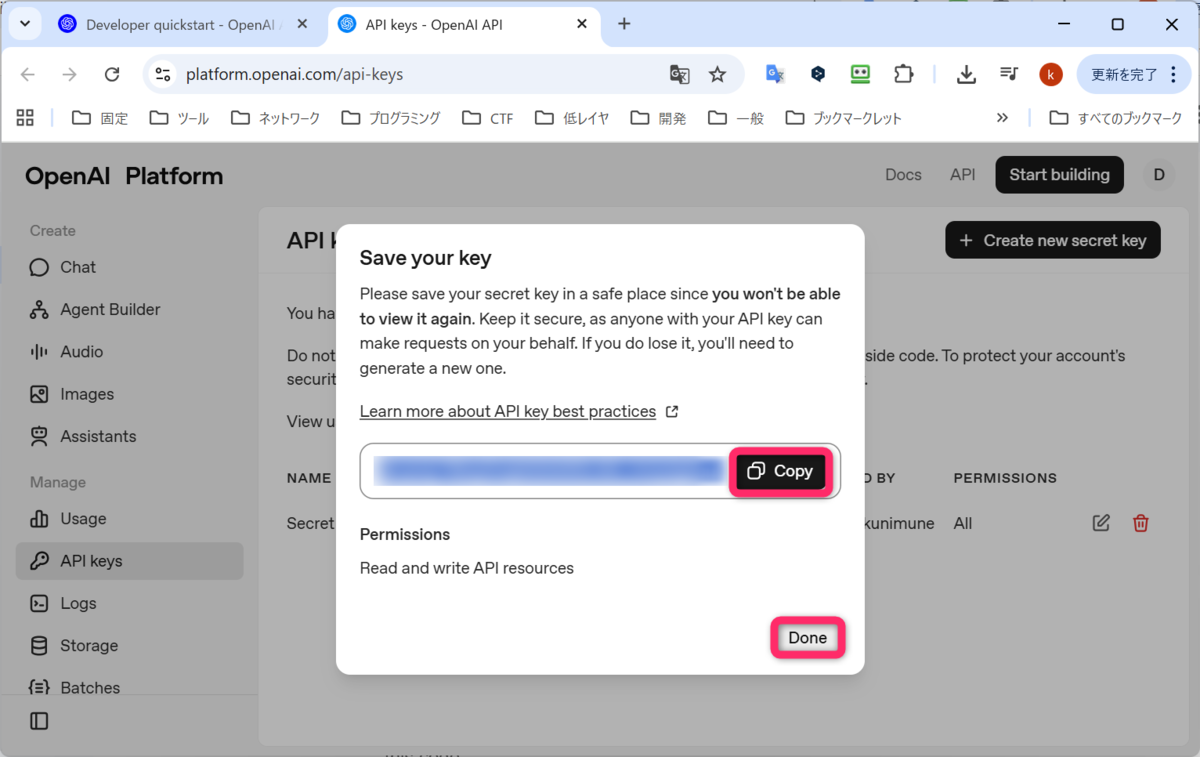Click the PERMISSIONS column header
Viewport: 1200px width, 757px height.
click(x=1005, y=478)
